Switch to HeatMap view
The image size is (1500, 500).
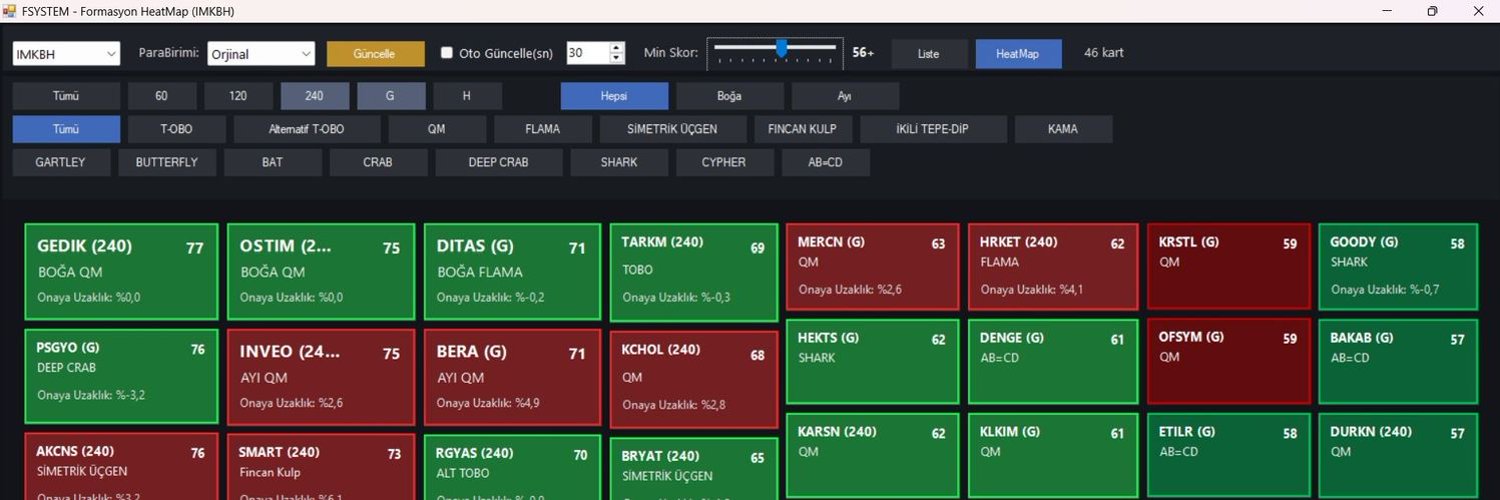[1018, 54]
